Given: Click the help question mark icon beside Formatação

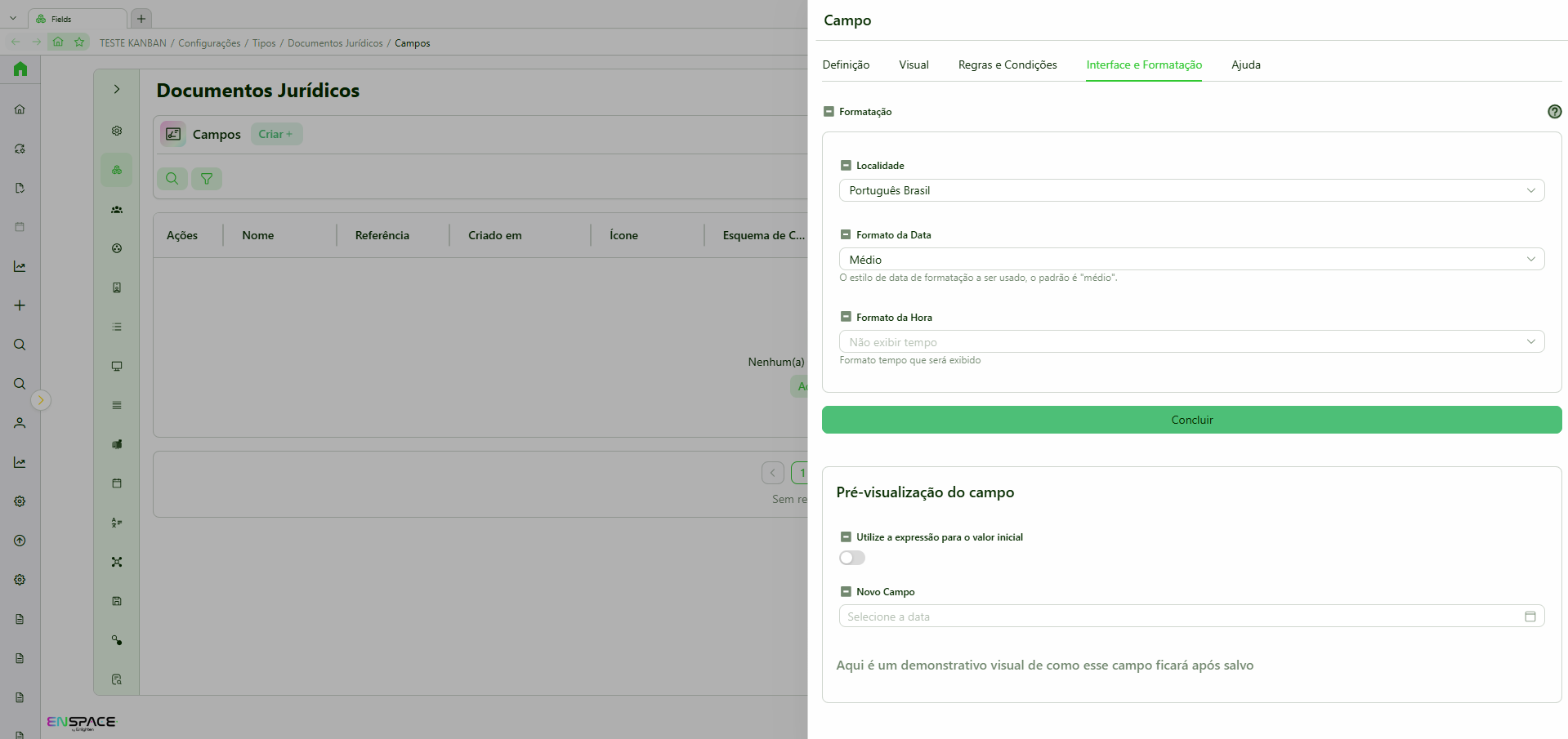Looking at the screenshot, I should coord(1554,112).
